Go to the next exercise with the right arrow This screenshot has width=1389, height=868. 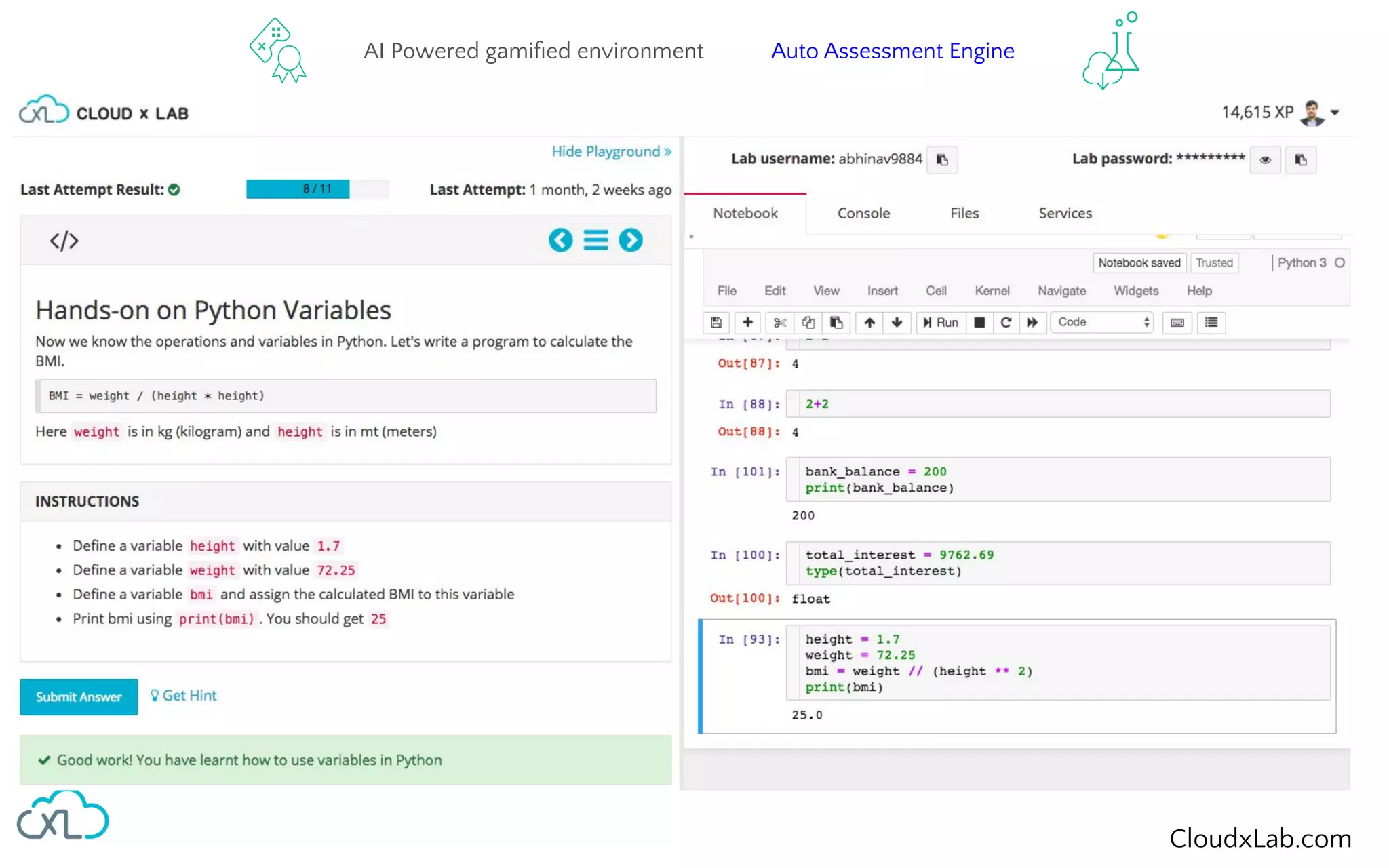point(631,240)
